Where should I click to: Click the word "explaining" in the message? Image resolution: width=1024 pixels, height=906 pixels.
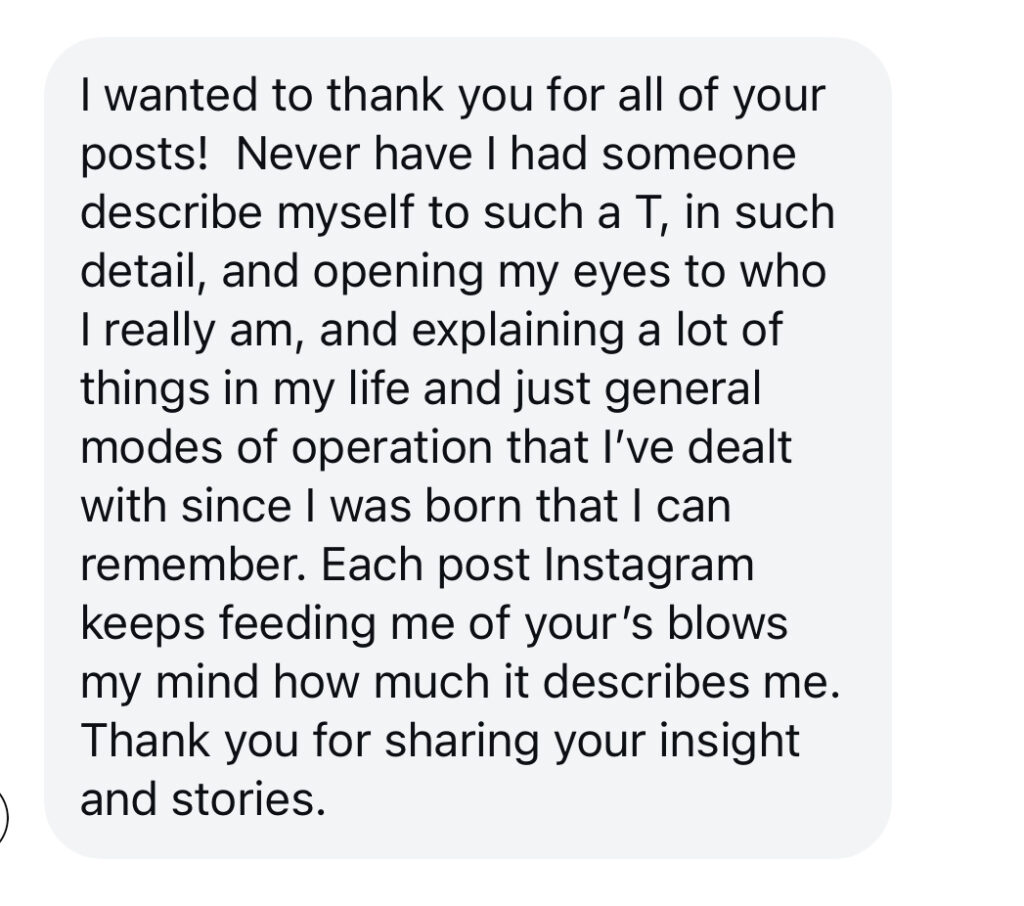(x=518, y=331)
